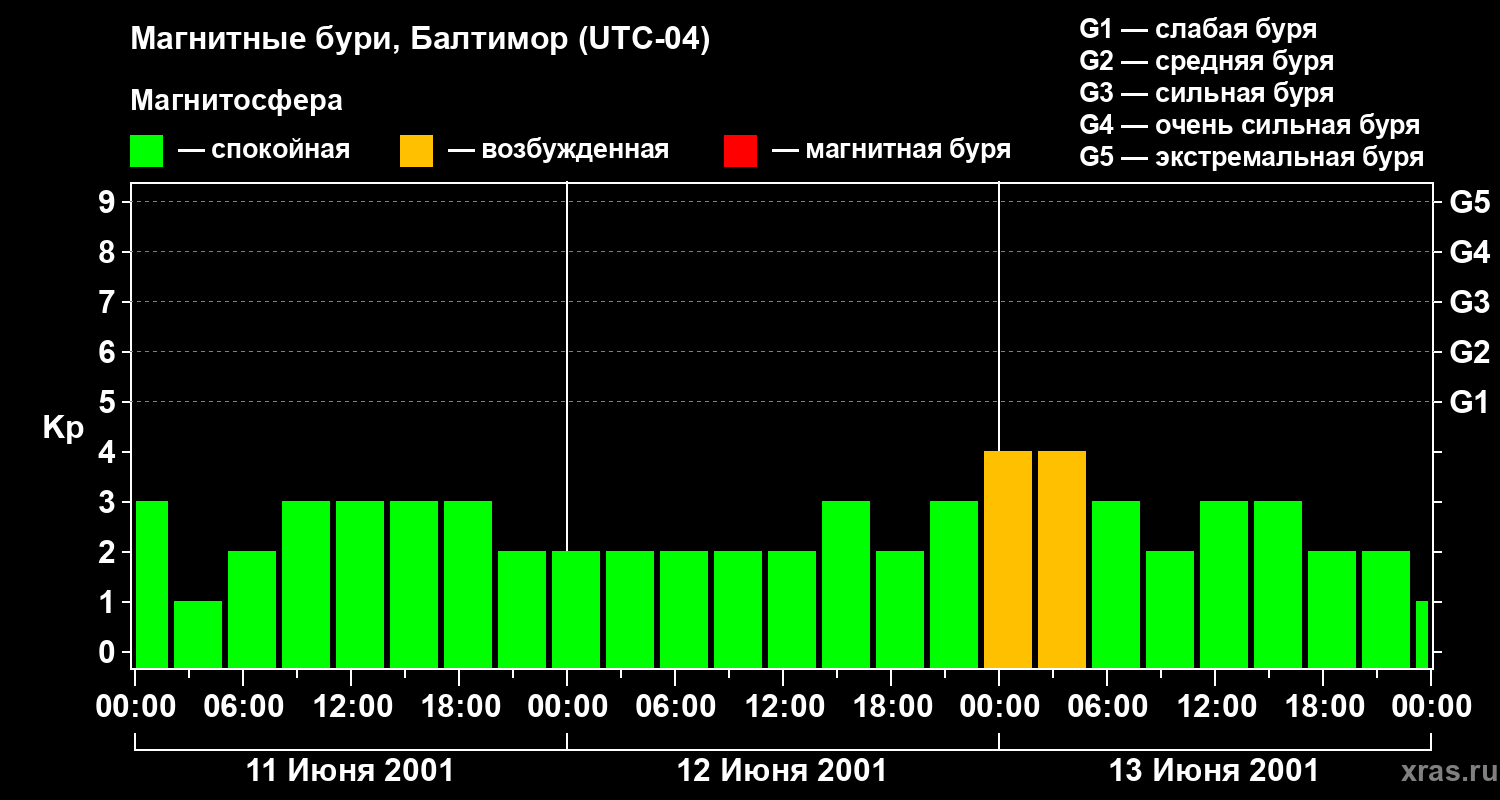The image size is (1500, 800).
Task: Click the narrow last green bar at far right
Action: tap(1422, 634)
